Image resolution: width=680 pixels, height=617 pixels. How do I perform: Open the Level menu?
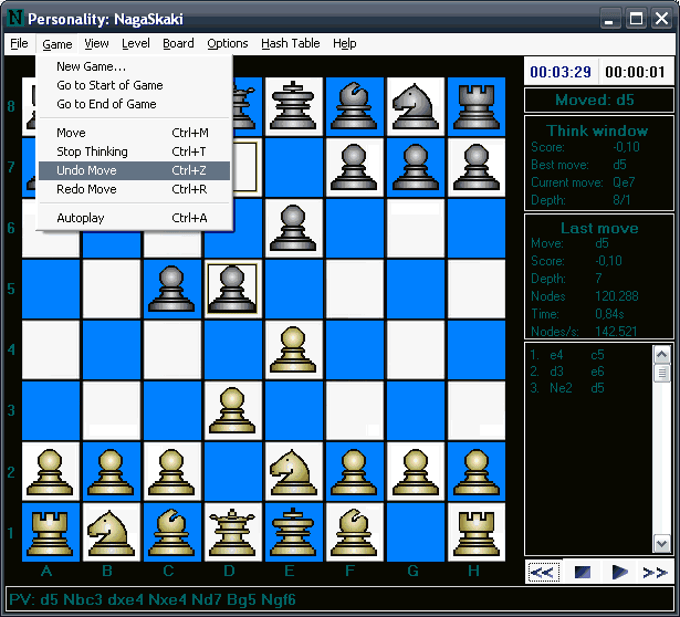pyautogui.click(x=136, y=44)
